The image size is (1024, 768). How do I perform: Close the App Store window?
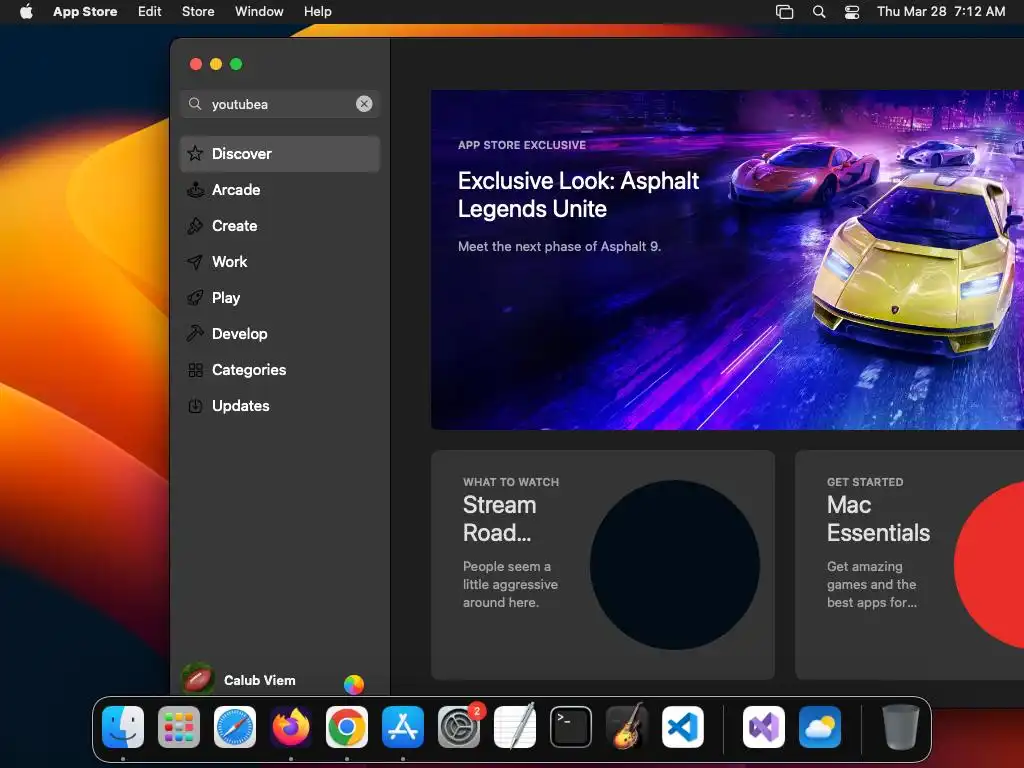[x=195, y=64]
